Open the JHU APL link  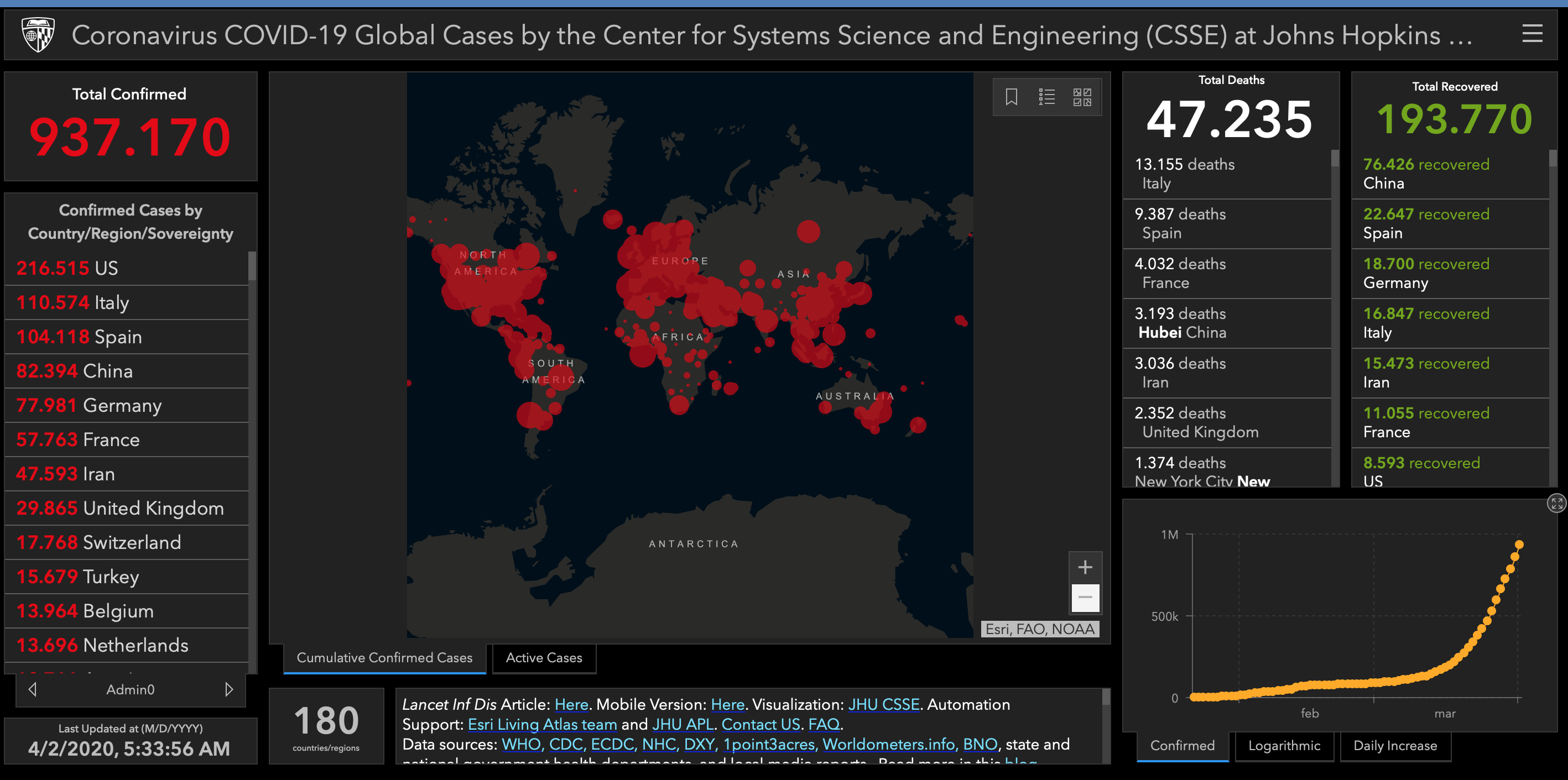pyautogui.click(x=683, y=724)
